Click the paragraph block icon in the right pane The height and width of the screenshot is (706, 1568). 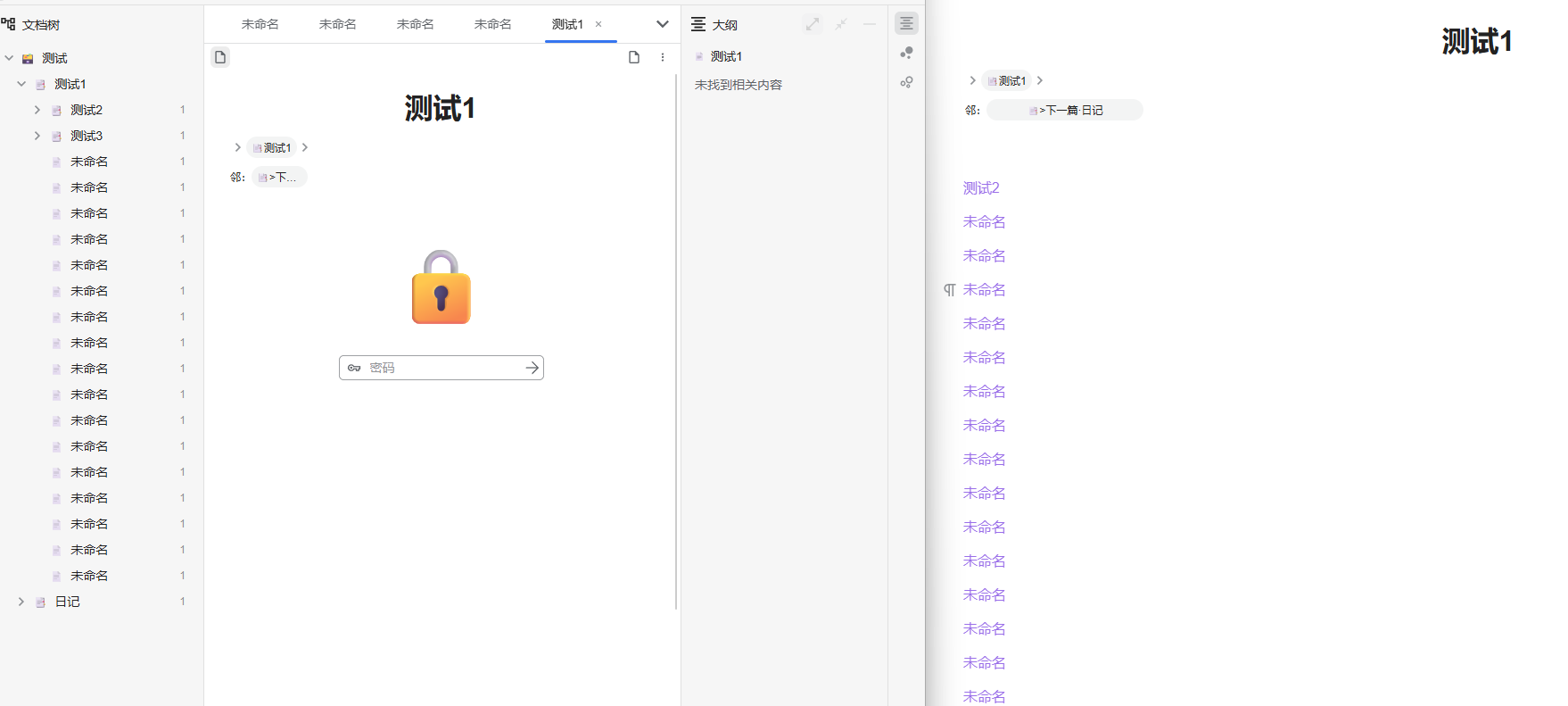pos(950,290)
